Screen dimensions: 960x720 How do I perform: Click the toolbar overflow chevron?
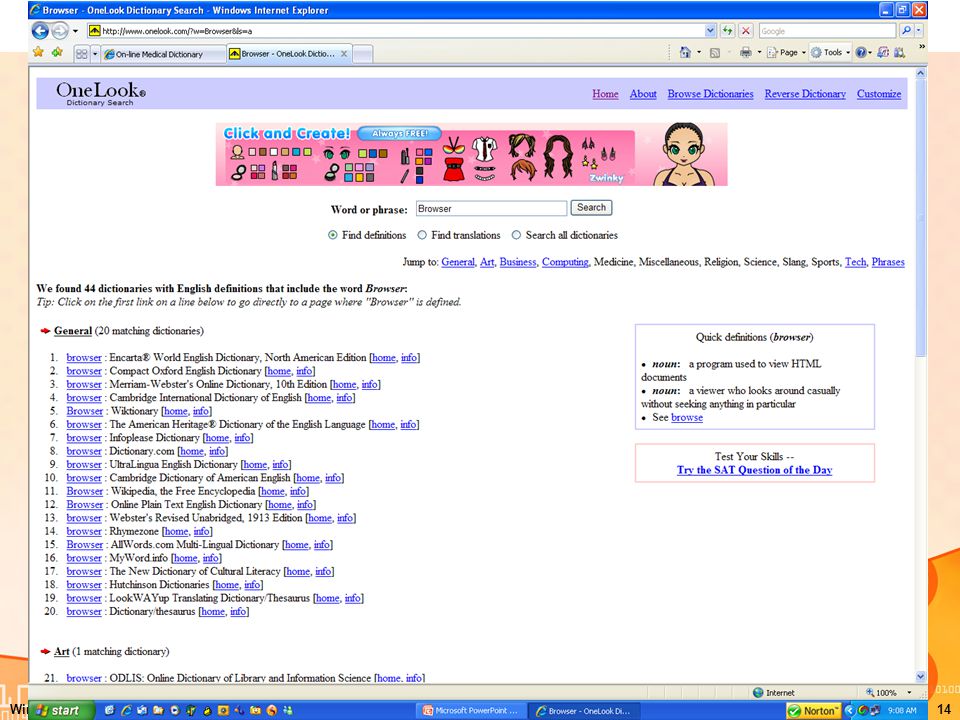pyautogui.click(x=922, y=47)
